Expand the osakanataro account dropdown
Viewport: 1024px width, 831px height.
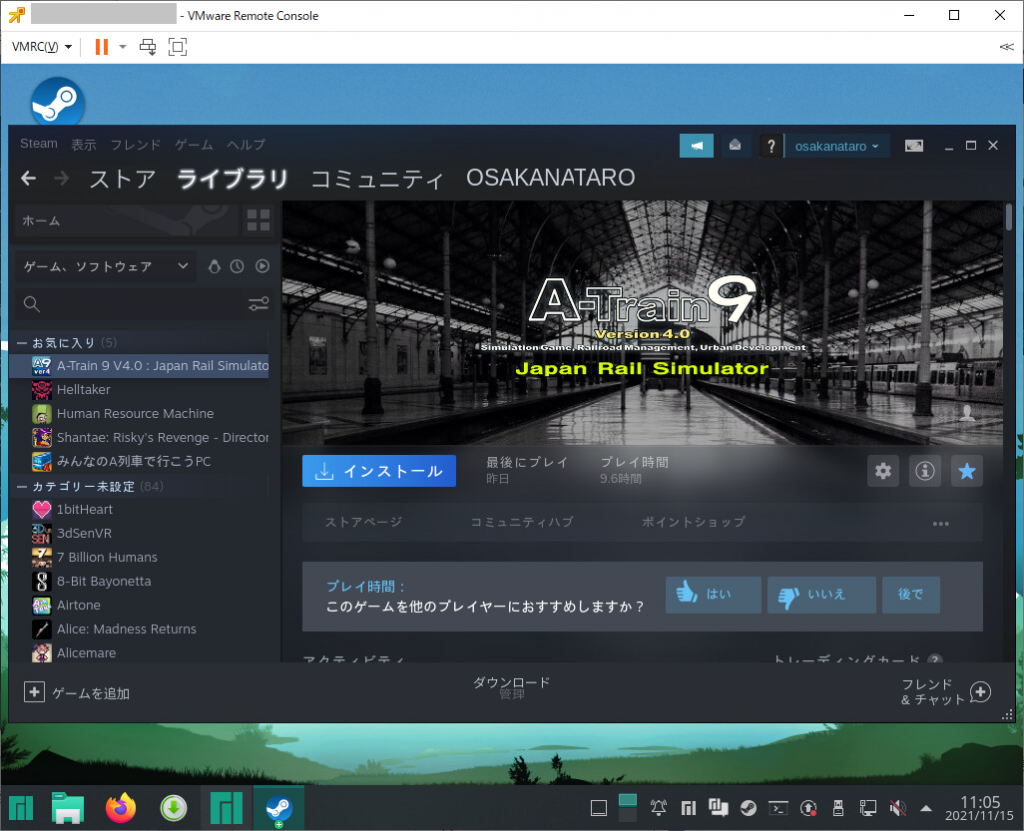pyautogui.click(x=837, y=146)
